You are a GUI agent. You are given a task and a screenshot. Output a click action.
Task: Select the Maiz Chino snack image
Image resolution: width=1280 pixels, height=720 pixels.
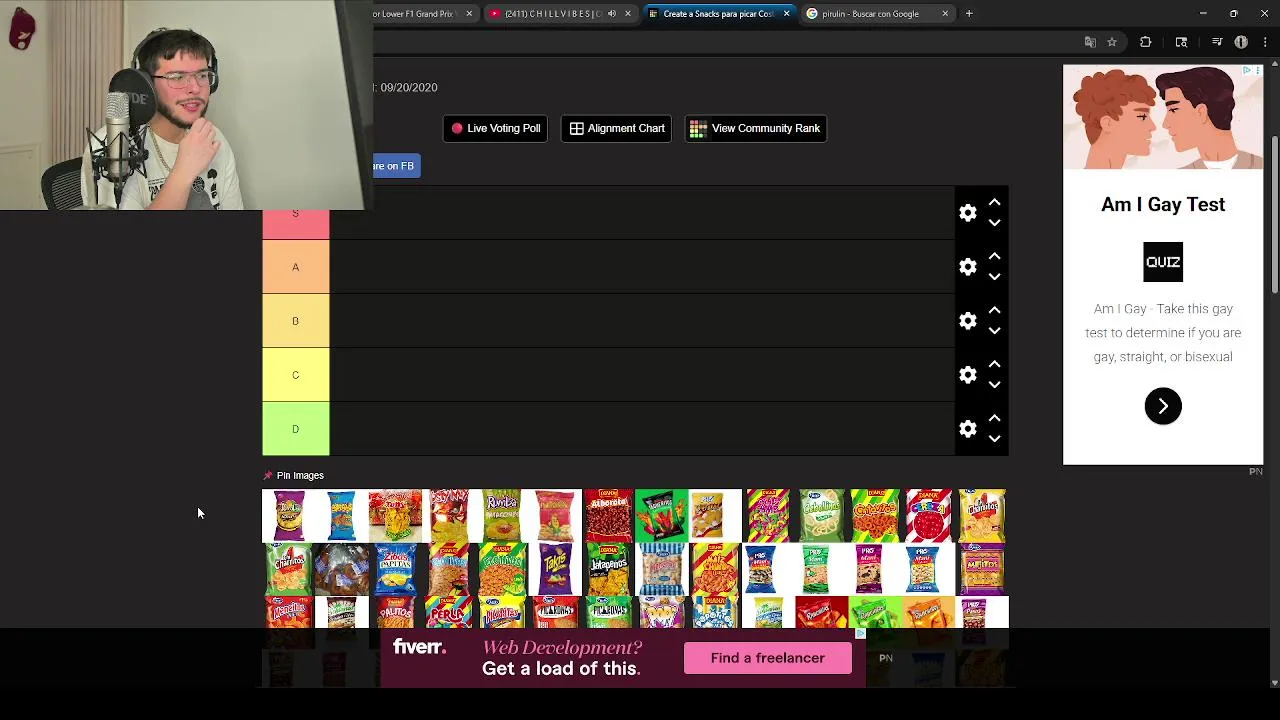(715, 569)
